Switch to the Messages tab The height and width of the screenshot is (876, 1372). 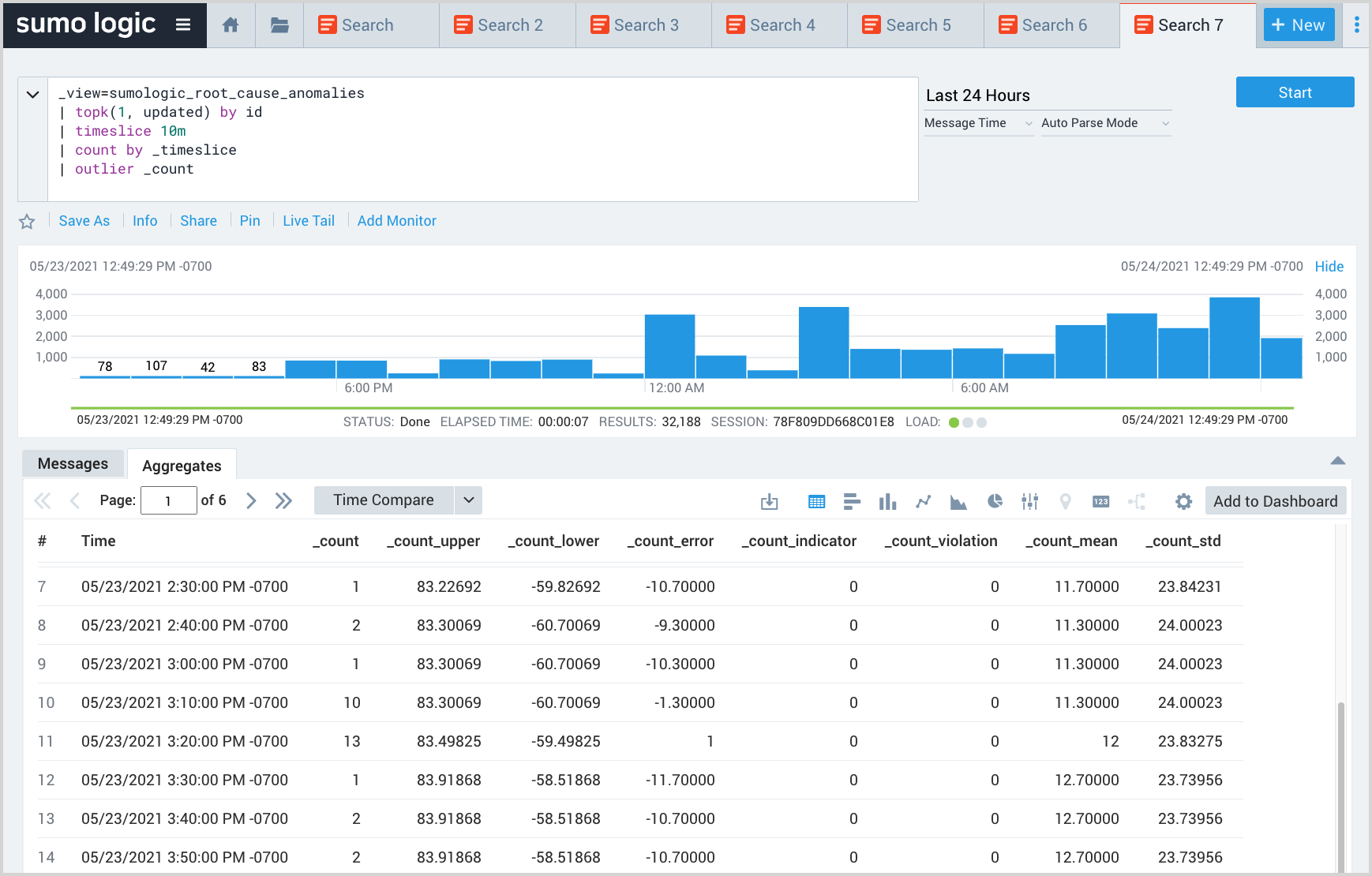[73, 464]
